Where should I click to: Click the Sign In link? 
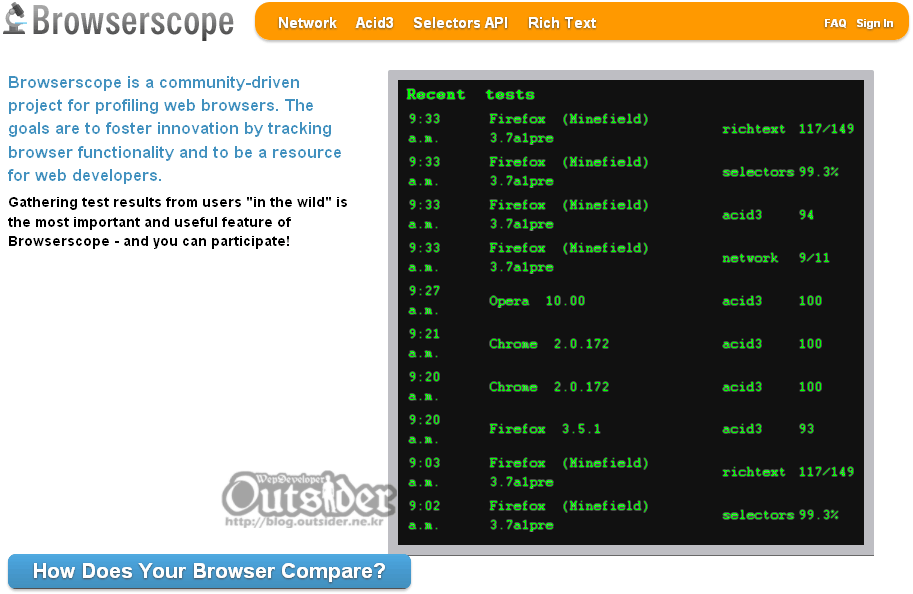pyautogui.click(x=874, y=23)
